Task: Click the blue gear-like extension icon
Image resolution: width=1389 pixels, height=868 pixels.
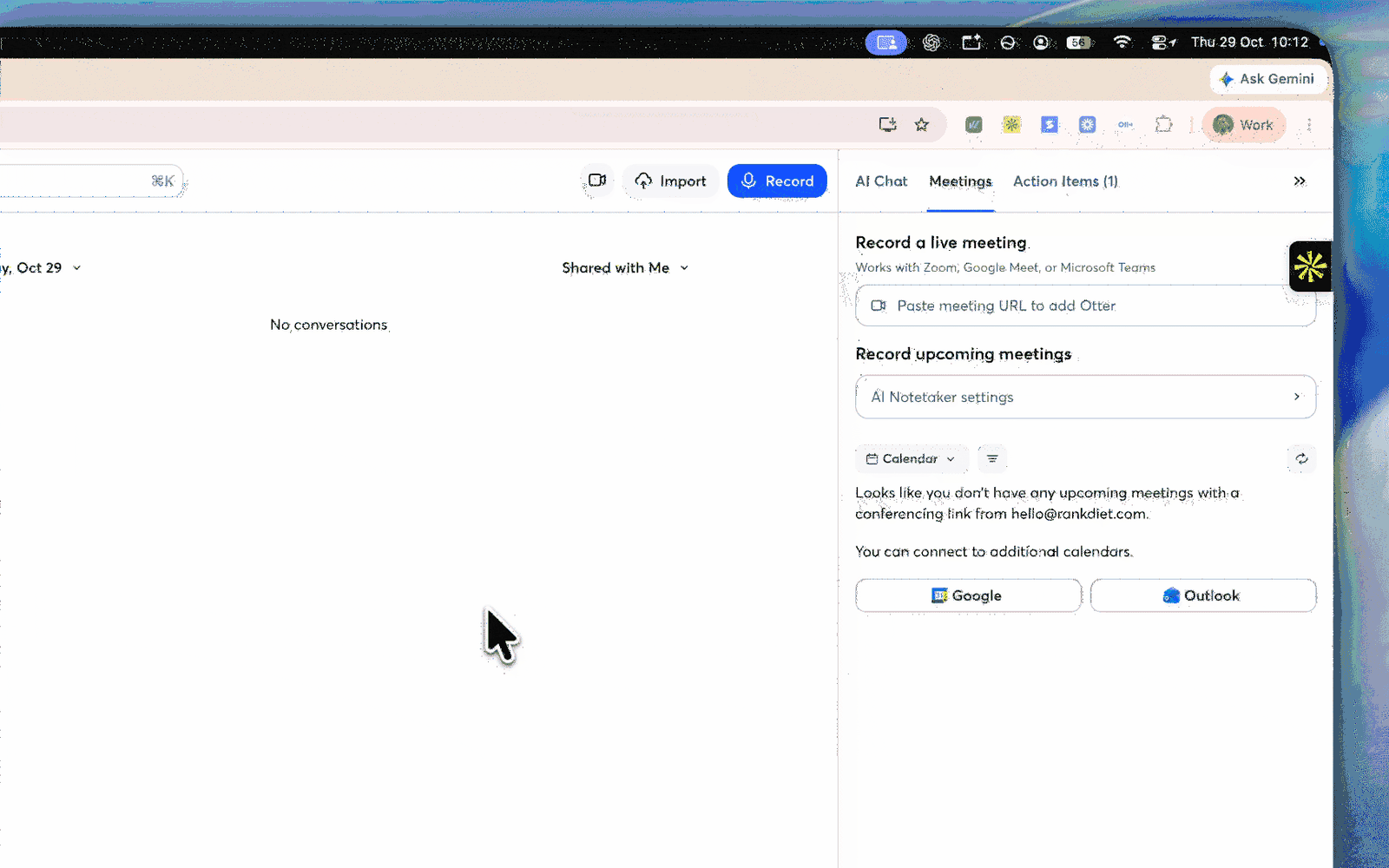Action: point(1087,125)
